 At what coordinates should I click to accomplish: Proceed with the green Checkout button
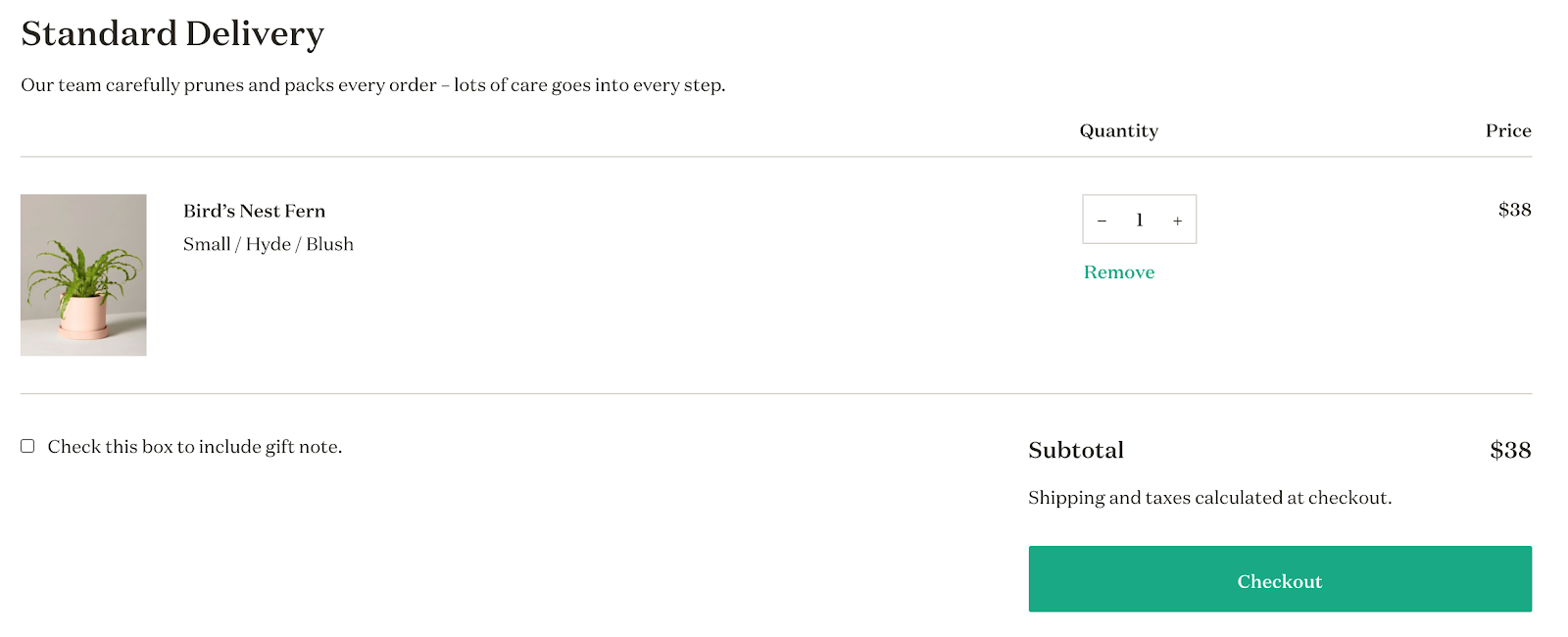coord(1280,579)
